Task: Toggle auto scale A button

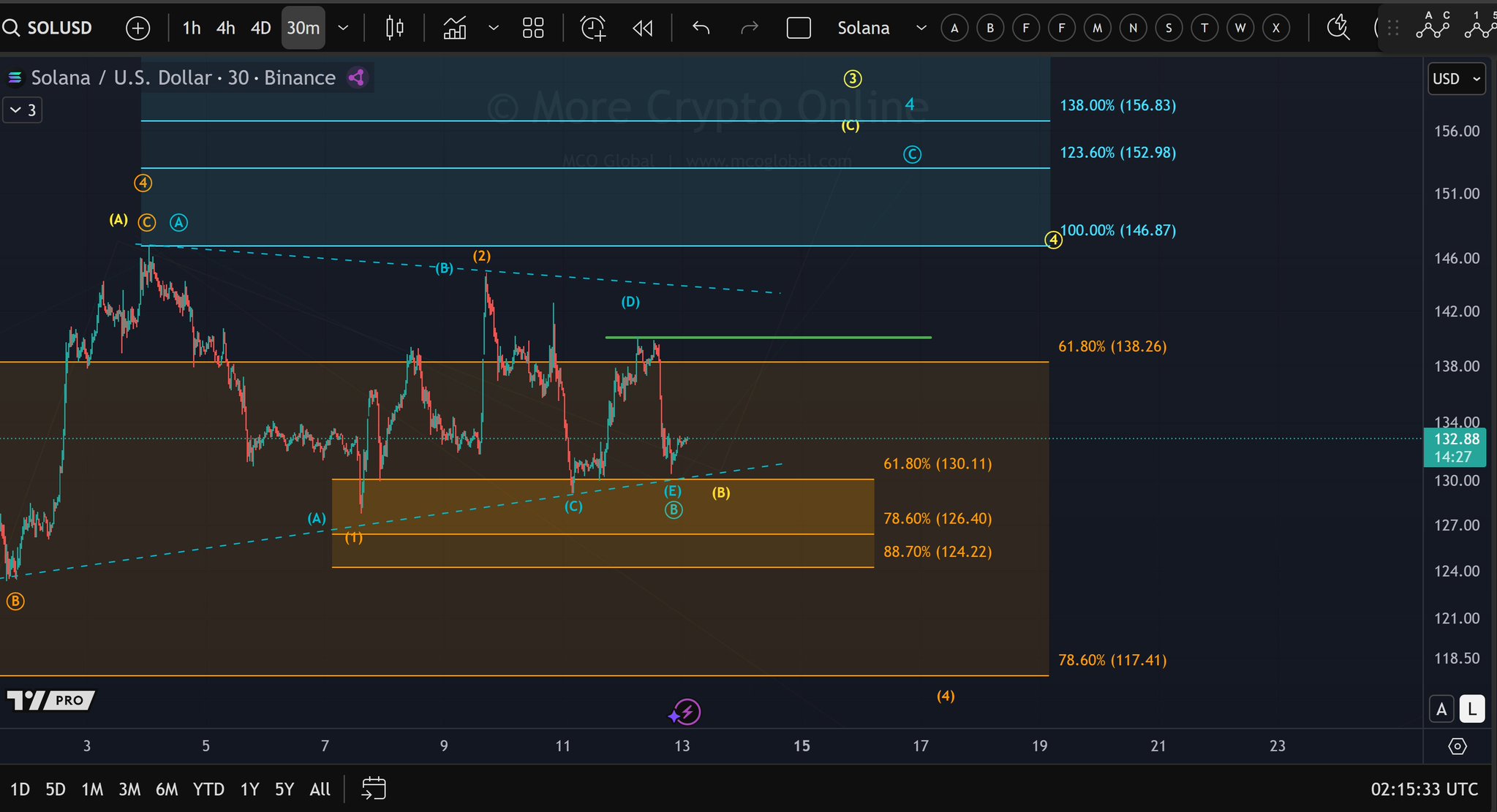Action: [1441, 708]
